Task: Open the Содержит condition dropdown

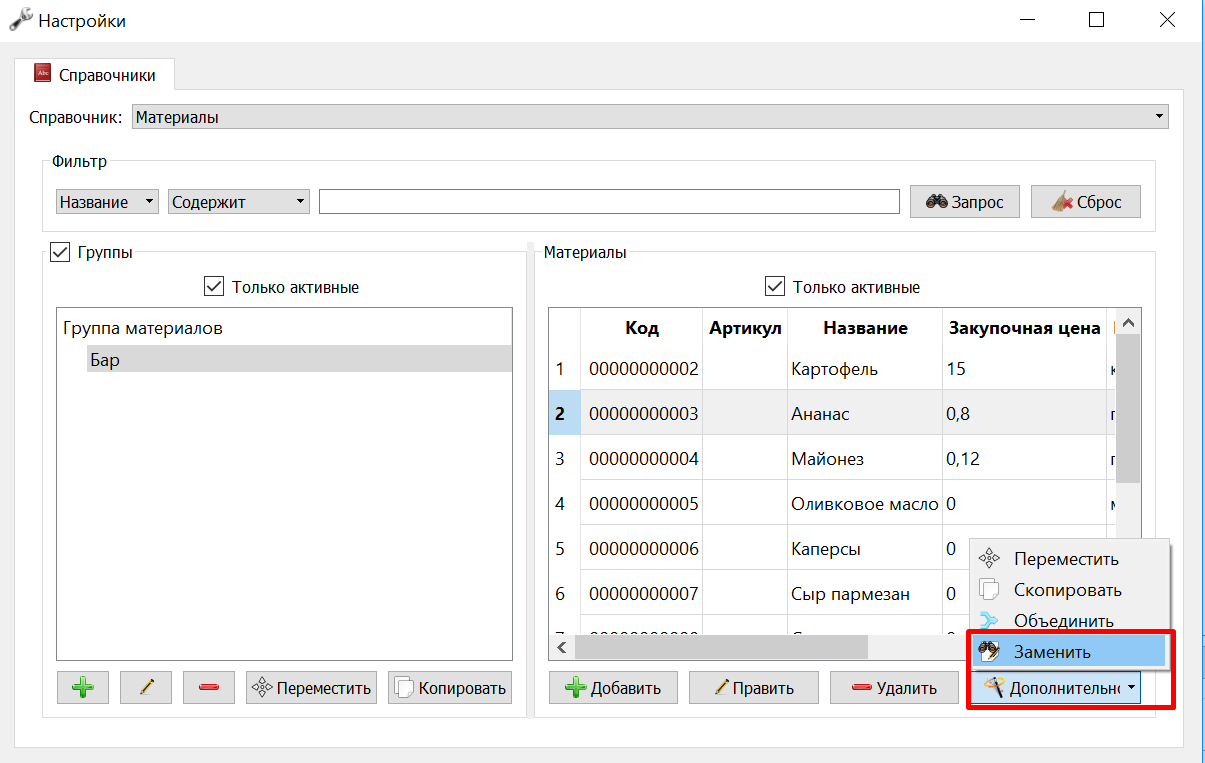Action: 239,202
